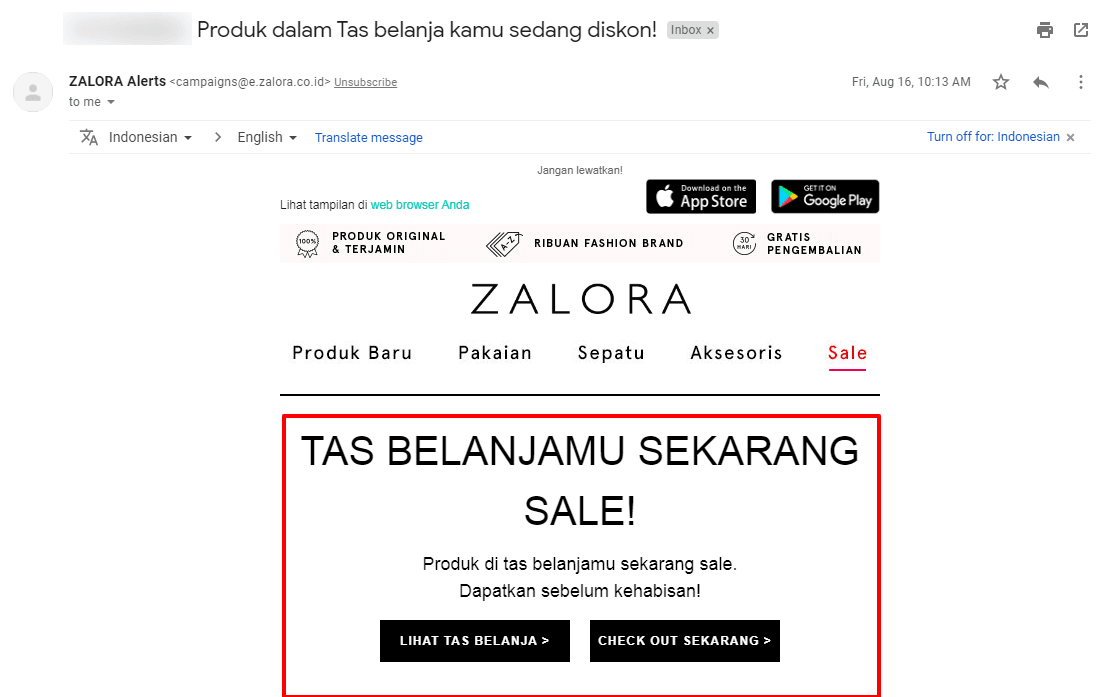Dismiss the Turn off for Indonesian bar
Screen dimensions: 1097x697
(1070, 137)
